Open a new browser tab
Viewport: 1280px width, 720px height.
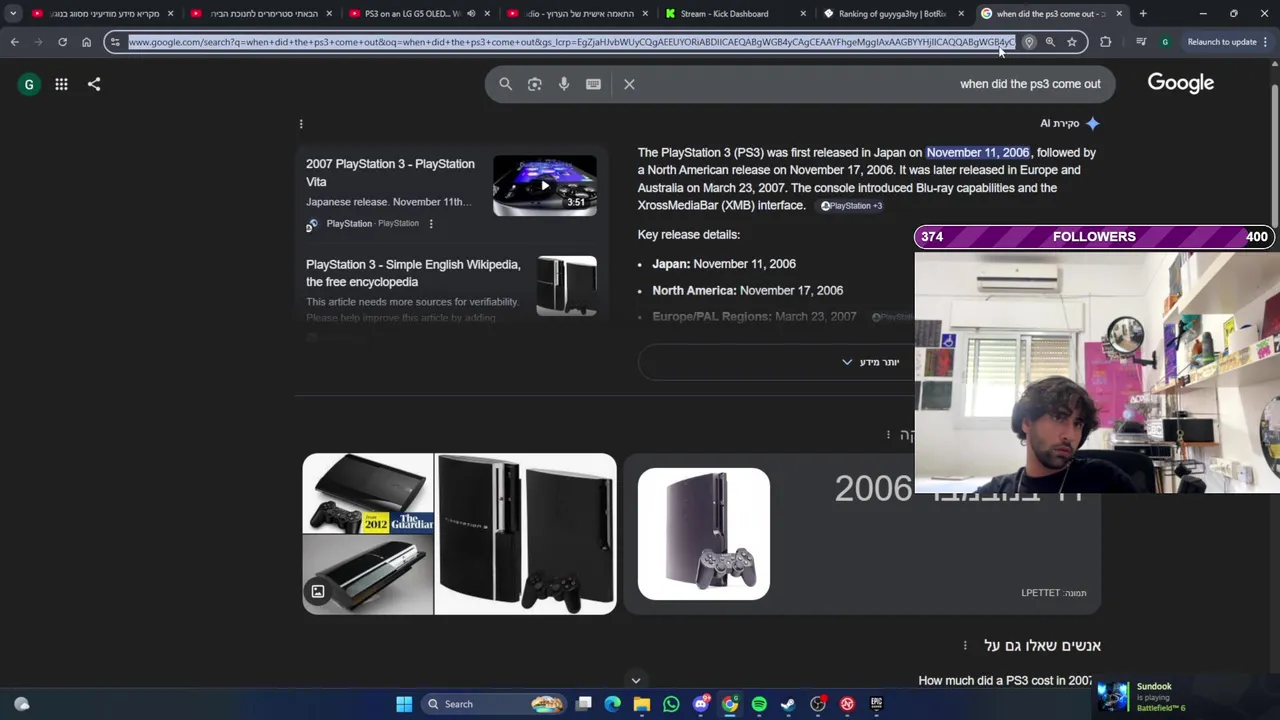pos(1143,14)
